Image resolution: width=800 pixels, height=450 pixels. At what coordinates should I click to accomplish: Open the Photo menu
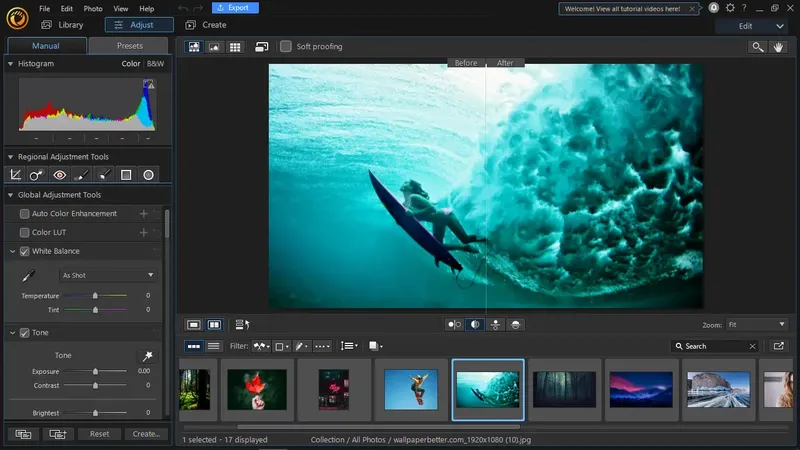click(92, 8)
